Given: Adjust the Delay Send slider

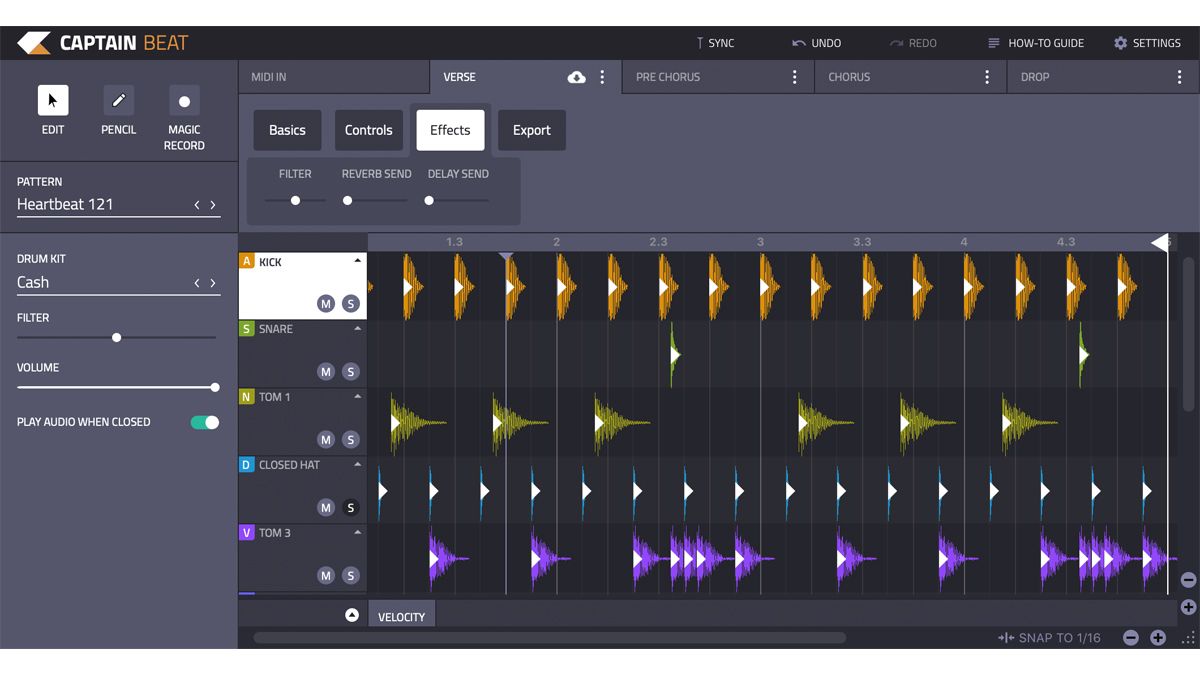Looking at the screenshot, I should (x=458, y=200).
